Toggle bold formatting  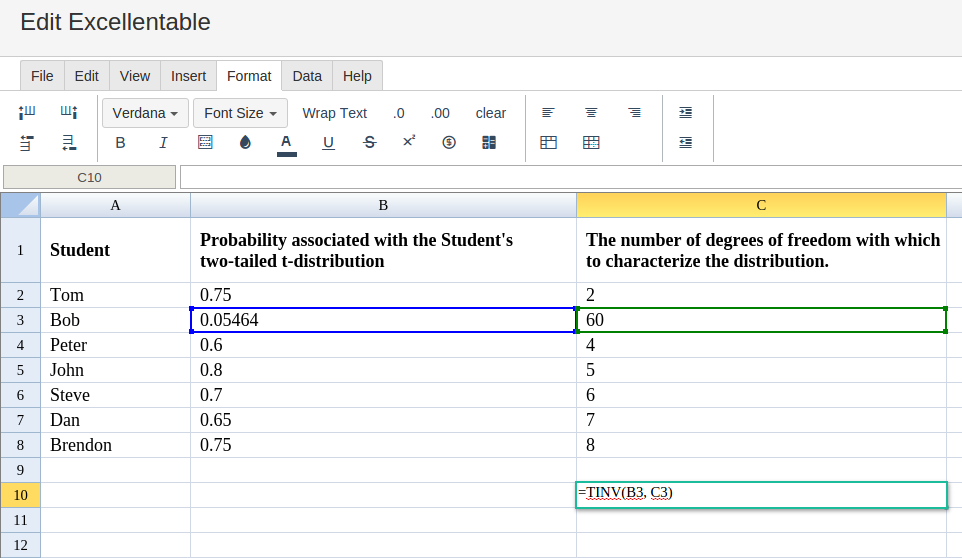tap(120, 143)
